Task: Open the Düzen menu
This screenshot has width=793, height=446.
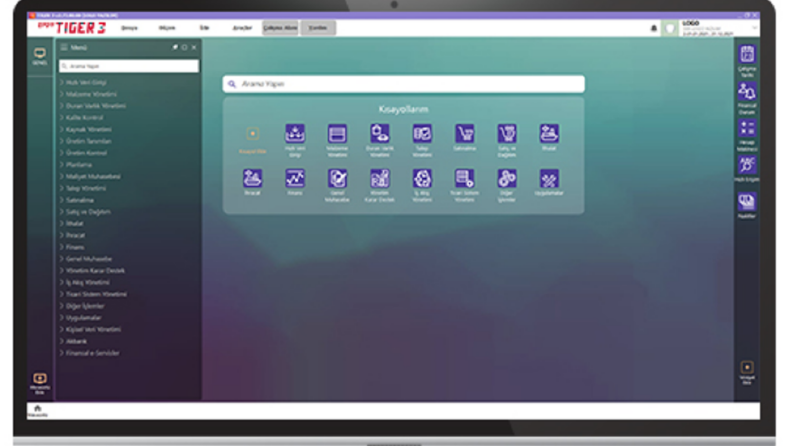Action: [x=167, y=28]
